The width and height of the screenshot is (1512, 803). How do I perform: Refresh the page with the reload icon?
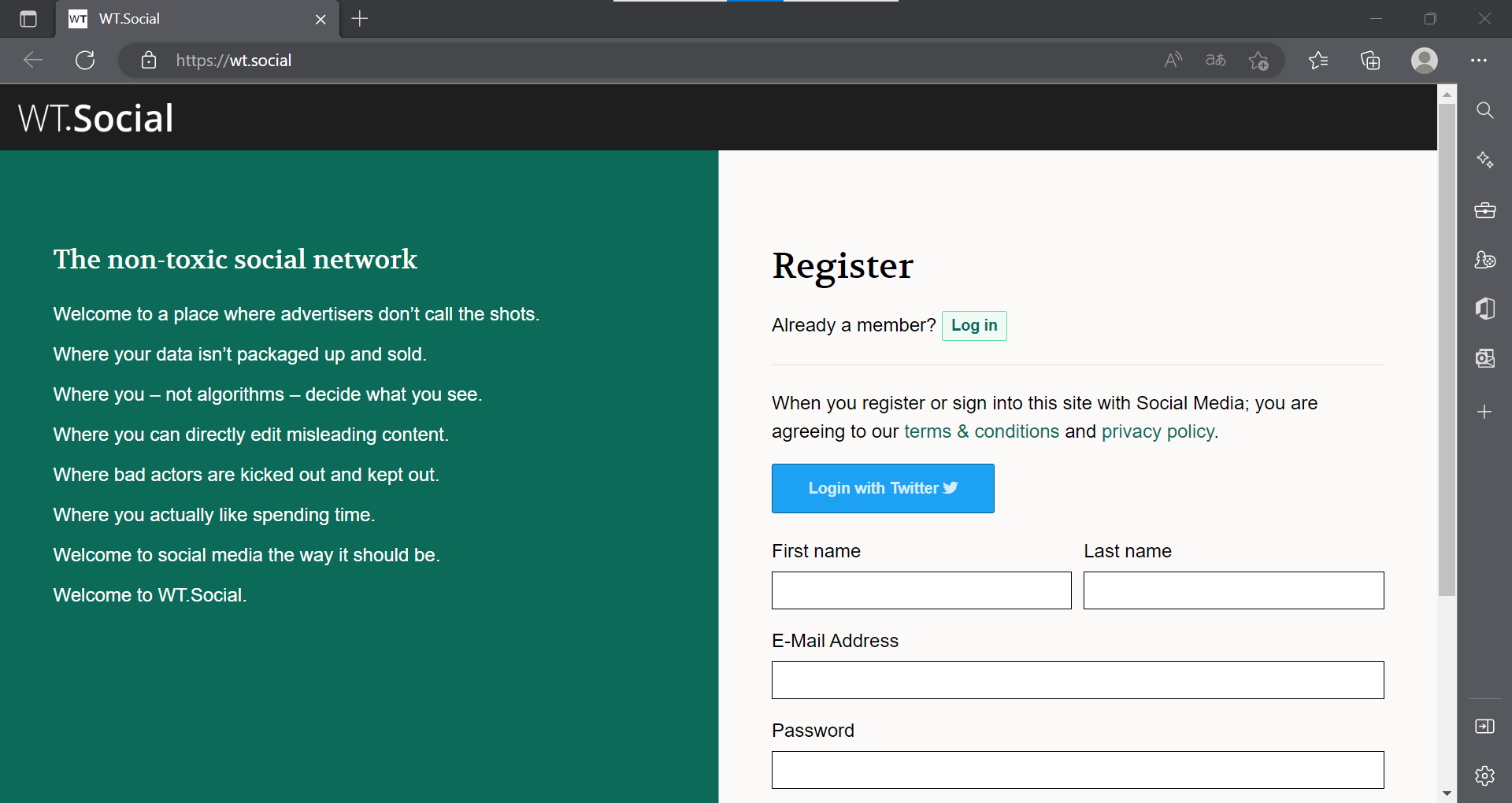point(85,60)
